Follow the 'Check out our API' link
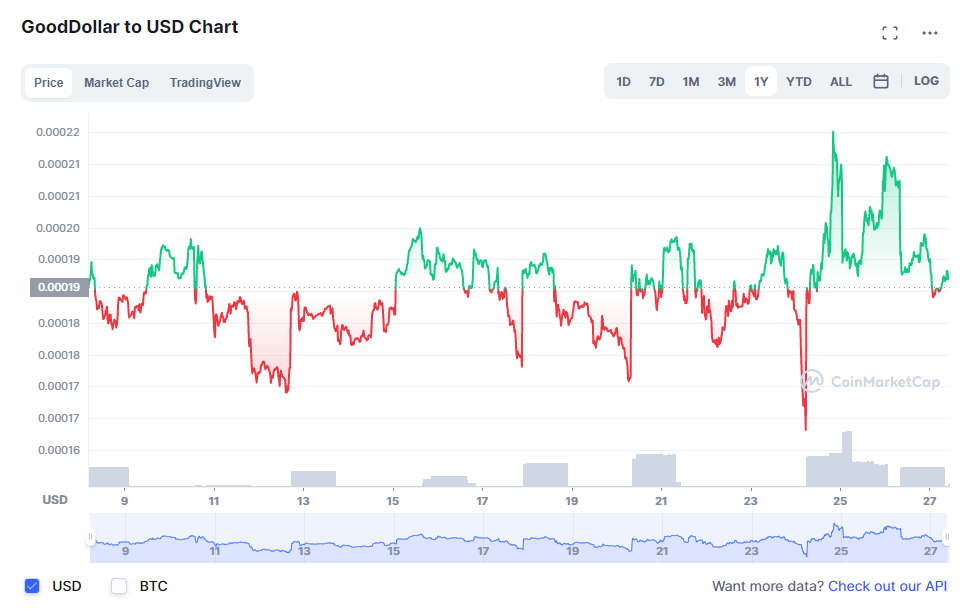Screen dimensions: 973x611 [887, 586]
